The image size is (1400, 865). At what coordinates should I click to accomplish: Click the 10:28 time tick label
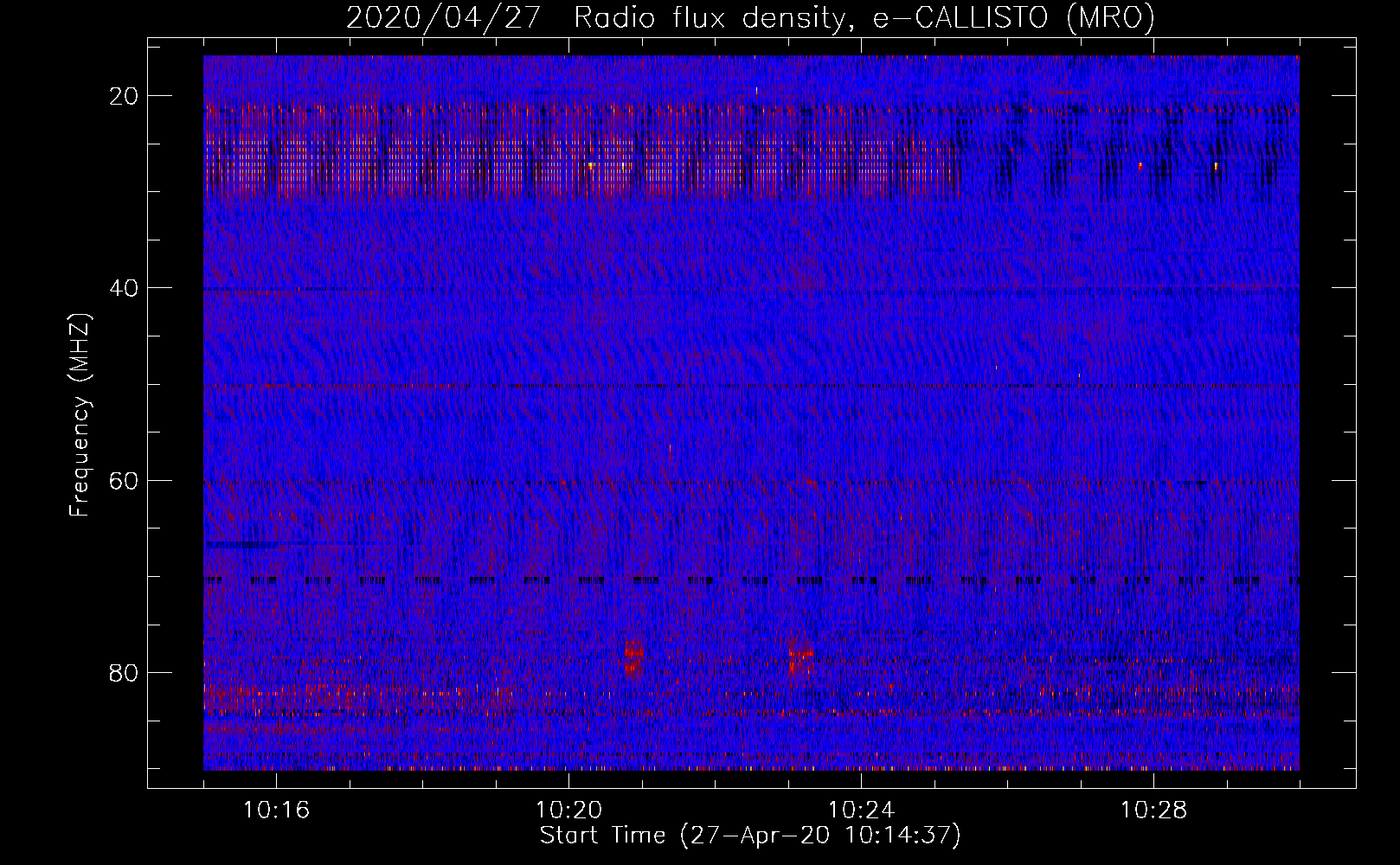point(1153,811)
